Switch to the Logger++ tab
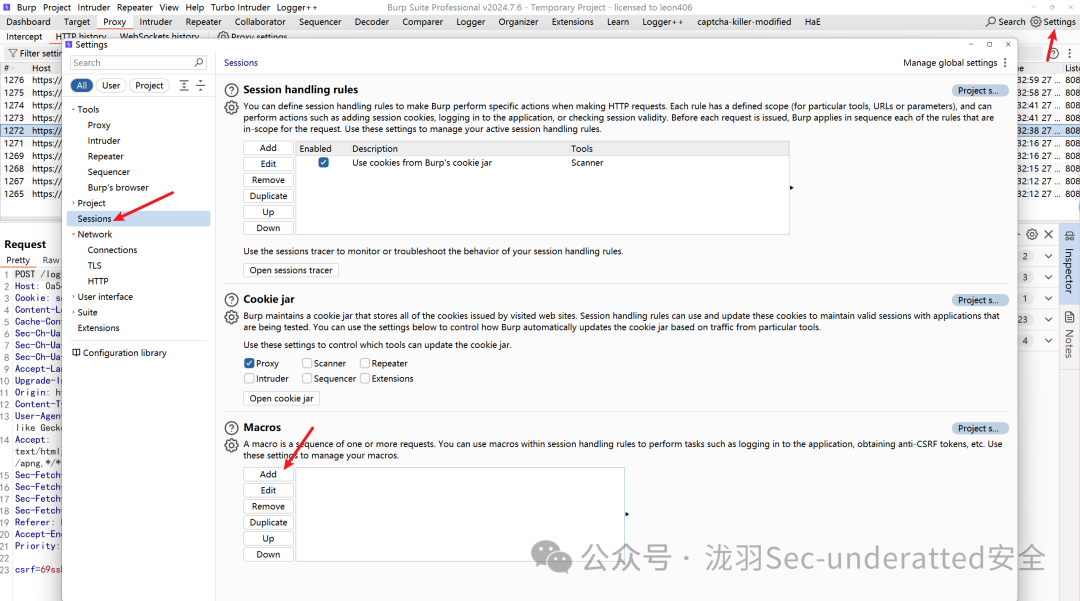1080x601 pixels. (x=662, y=22)
